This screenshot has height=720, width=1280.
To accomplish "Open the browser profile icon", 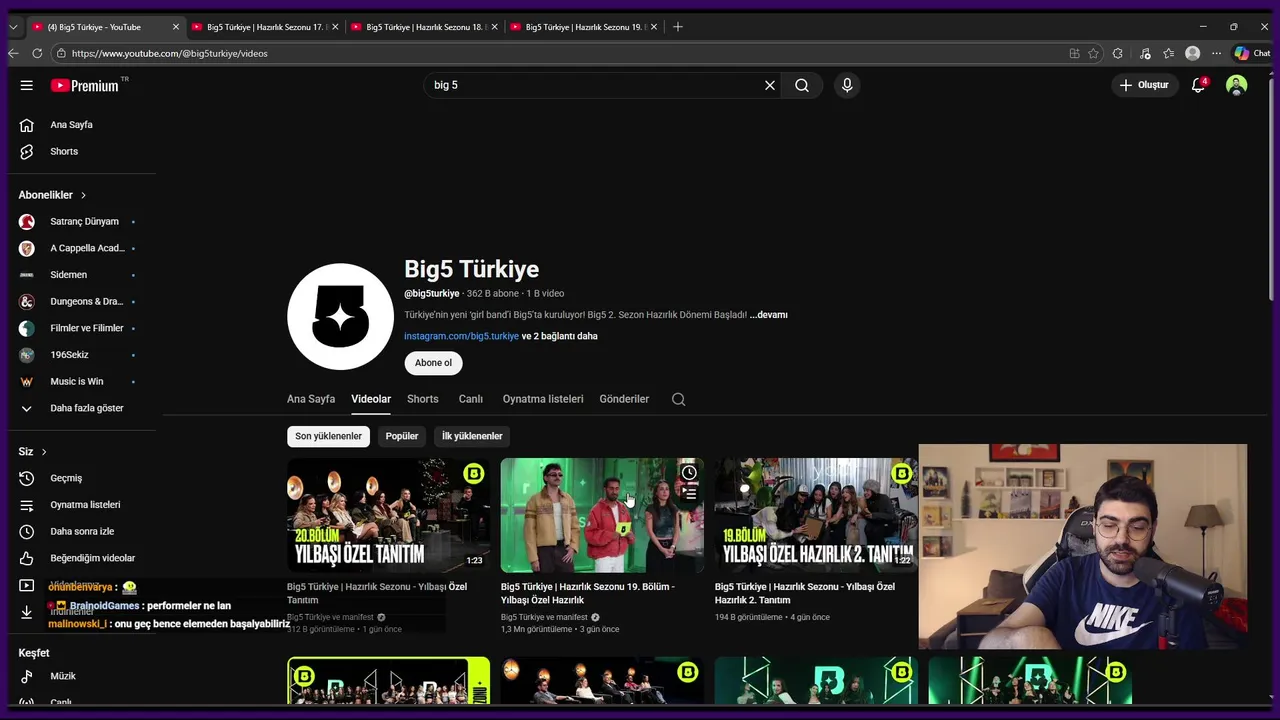I will pyautogui.click(x=1192, y=53).
